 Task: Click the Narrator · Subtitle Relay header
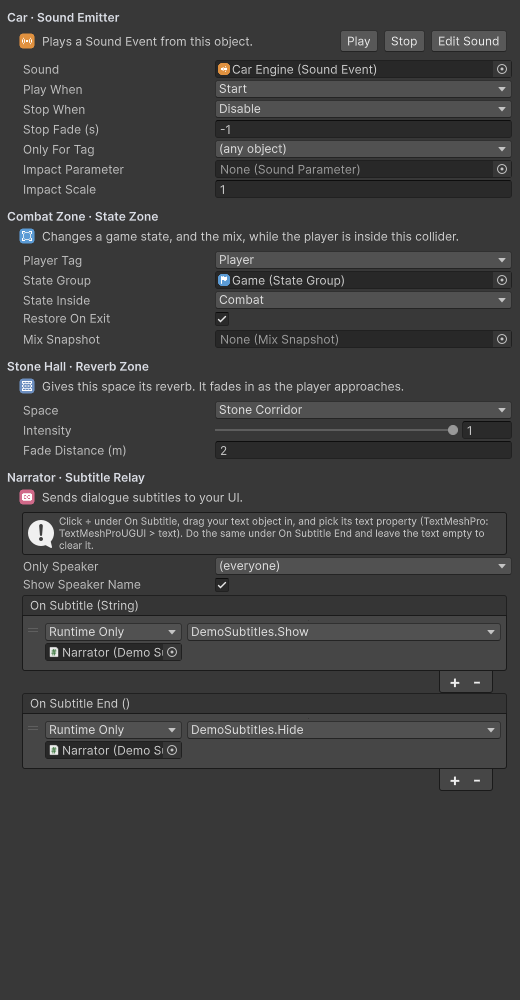(x=76, y=478)
